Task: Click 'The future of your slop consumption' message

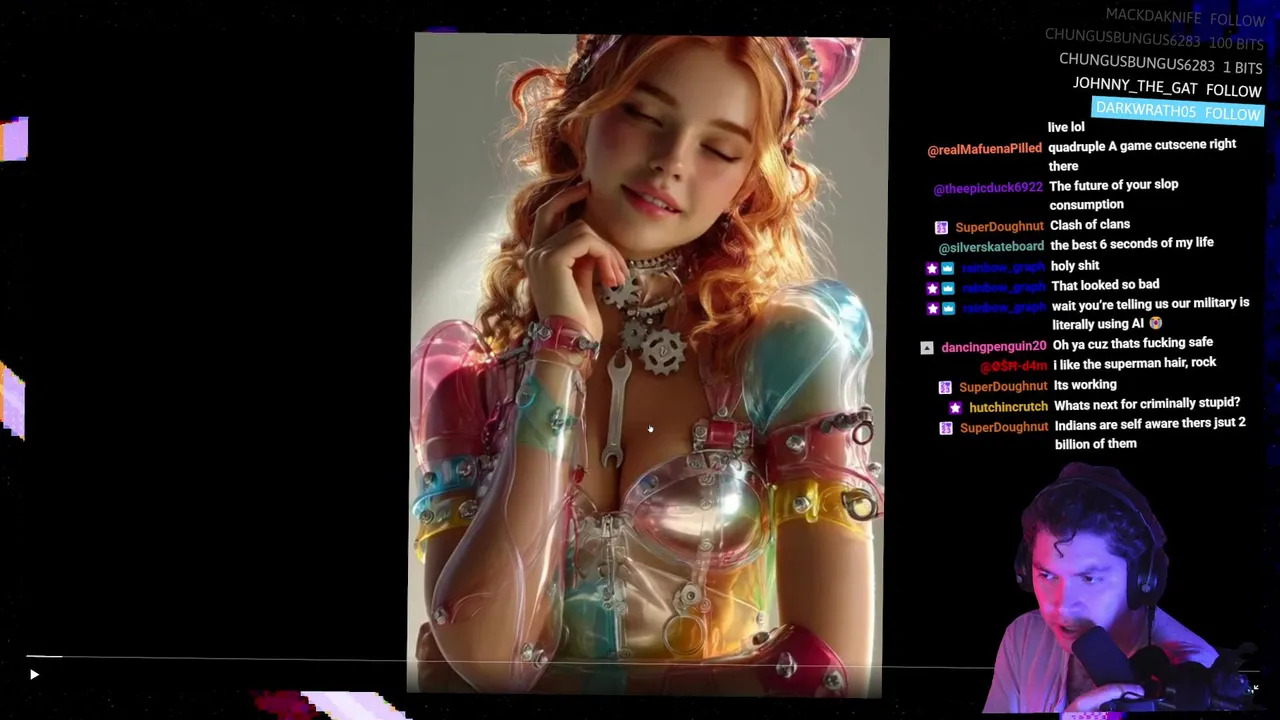Action: click(x=1113, y=194)
